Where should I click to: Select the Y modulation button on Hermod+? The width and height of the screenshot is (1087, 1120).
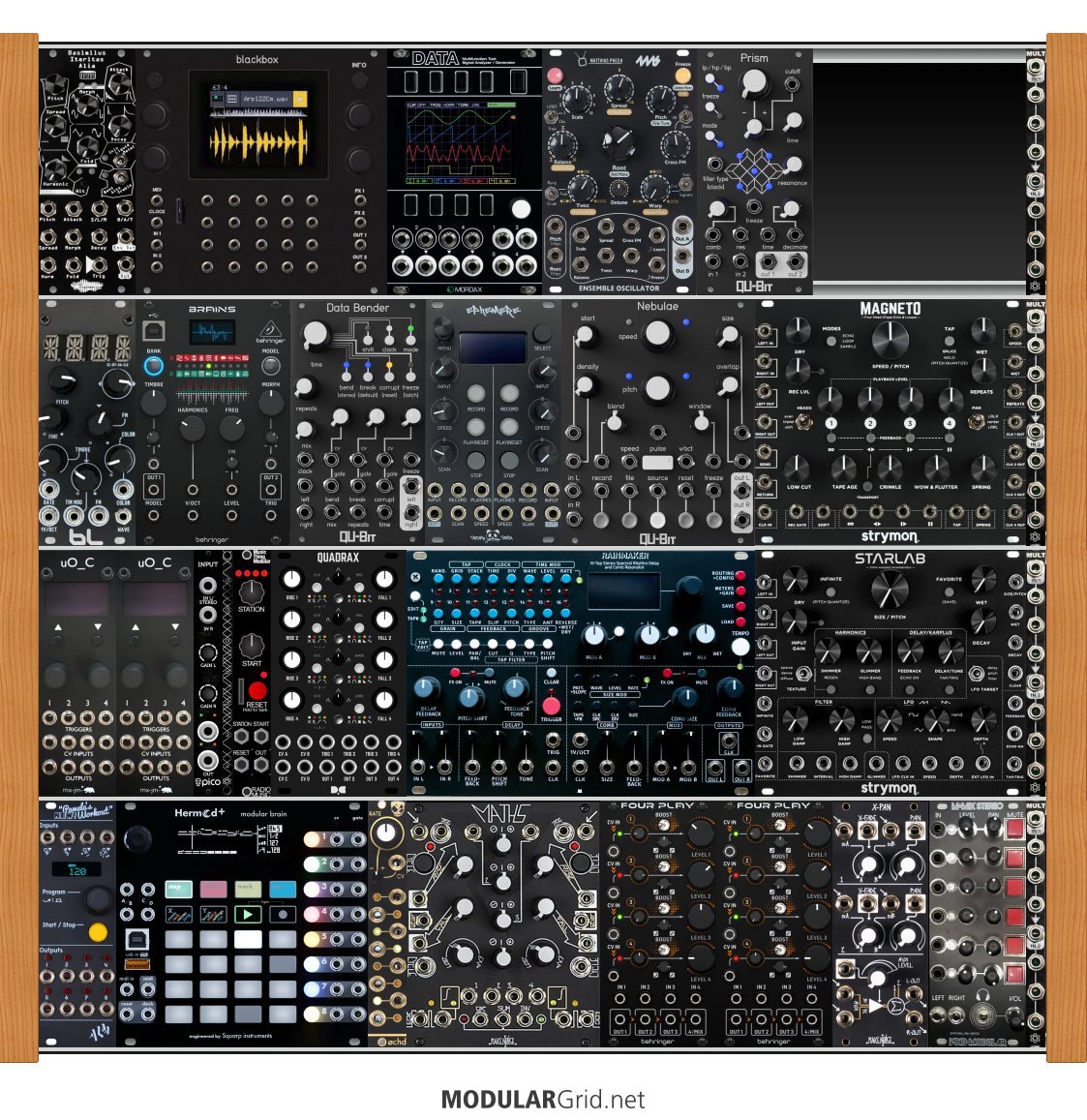[x=214, y=914]
